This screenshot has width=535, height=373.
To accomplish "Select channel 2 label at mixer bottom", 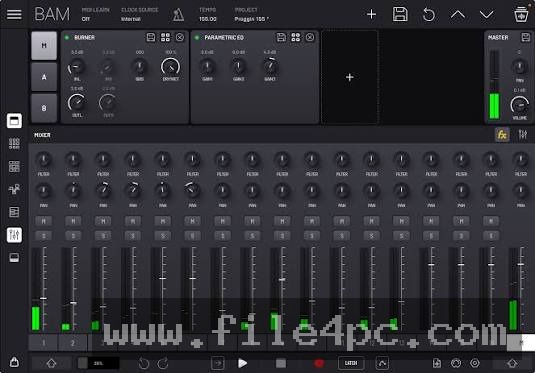I will (73, 343).
